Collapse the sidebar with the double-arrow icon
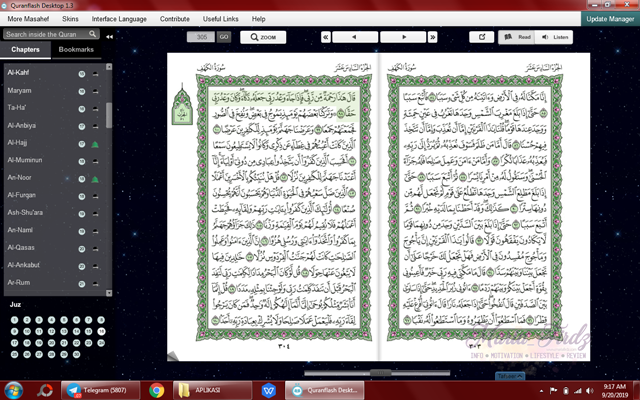Viewport: 640px width, 400px height. pyautogui.click(x=109, y=37)
